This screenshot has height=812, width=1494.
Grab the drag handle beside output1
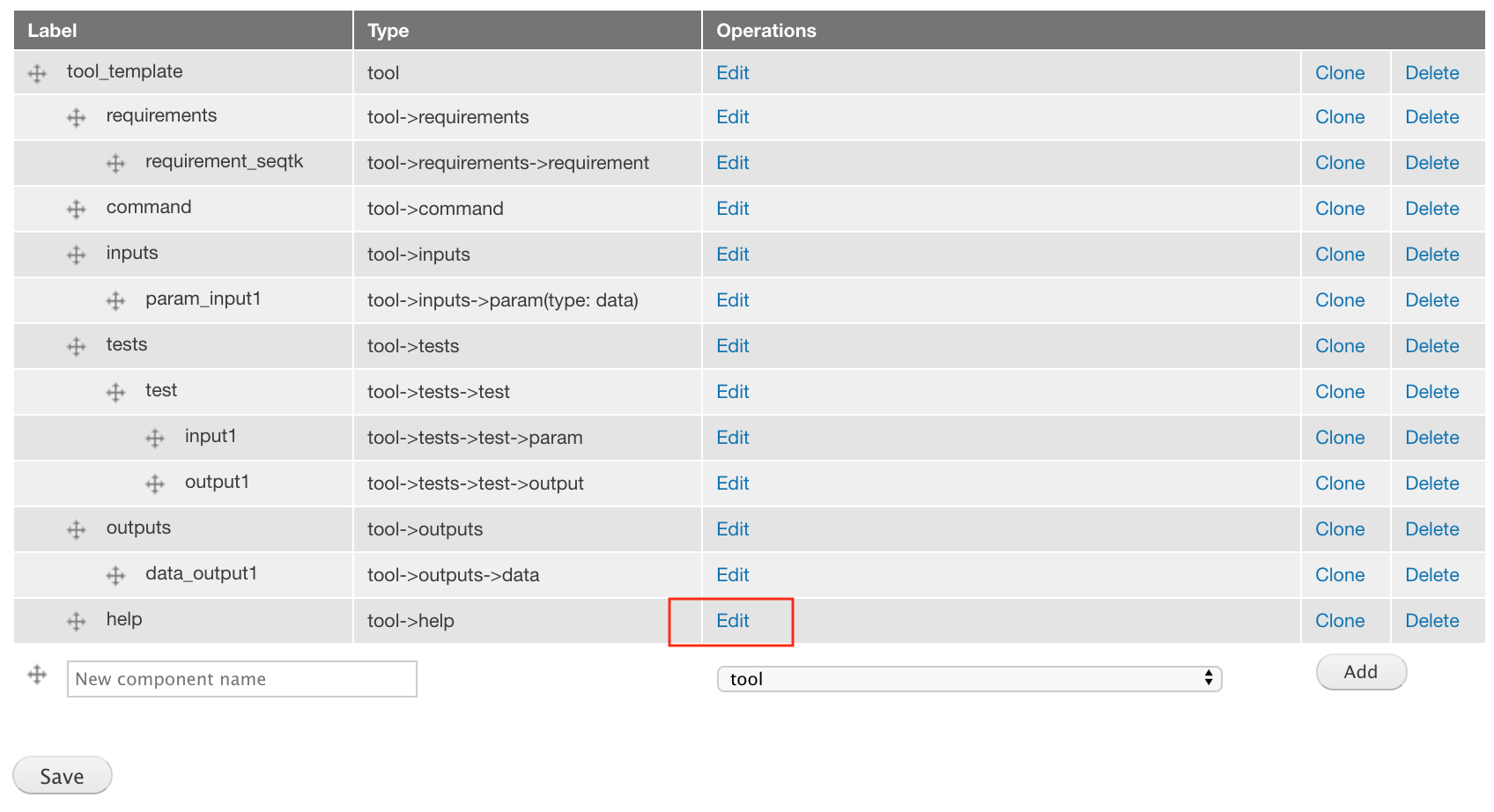coord(155,484)
